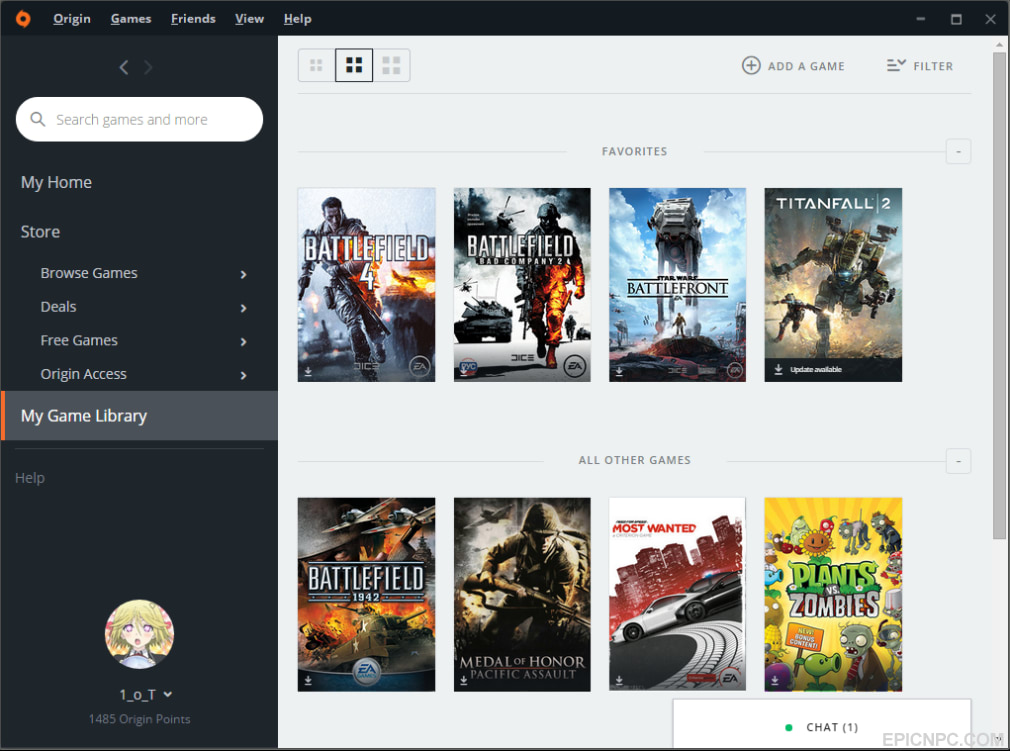The image size is (1010, 751).
Task: Open the View menu
Action: point(249,19)
